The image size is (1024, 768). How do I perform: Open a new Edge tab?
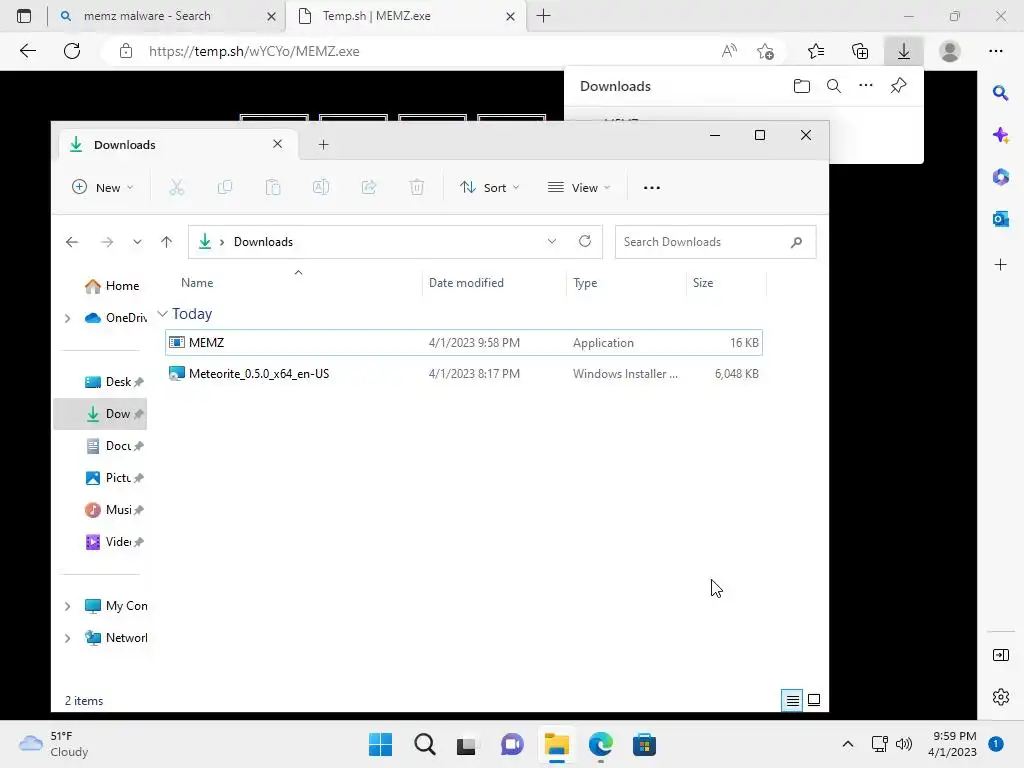(543, 16)
